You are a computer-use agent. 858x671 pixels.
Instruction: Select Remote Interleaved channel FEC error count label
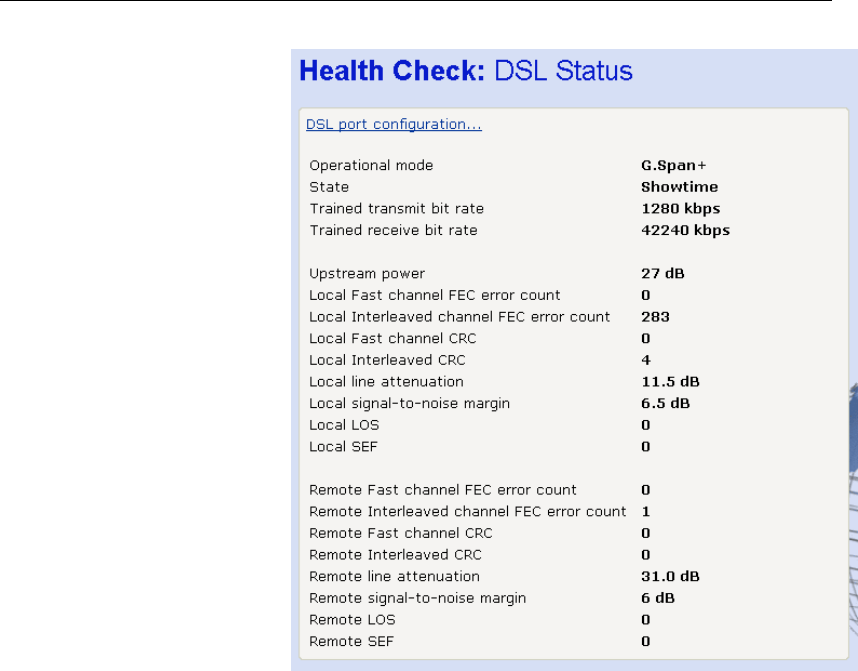[468, 512]
